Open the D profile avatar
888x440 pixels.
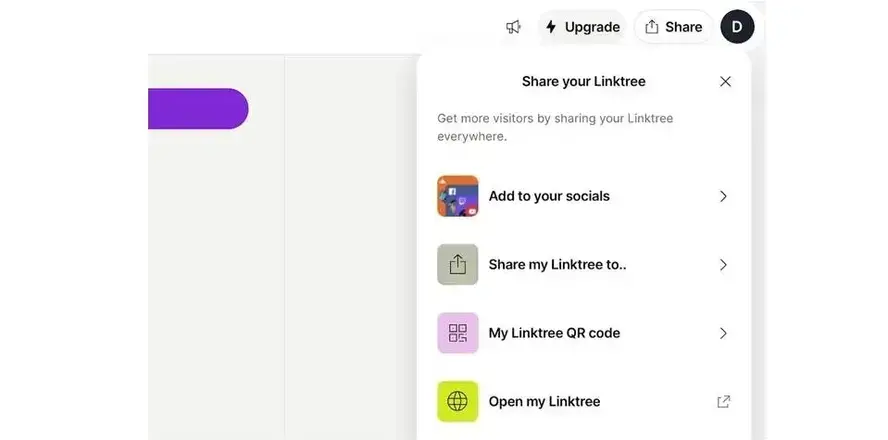(x=737, y=27)
